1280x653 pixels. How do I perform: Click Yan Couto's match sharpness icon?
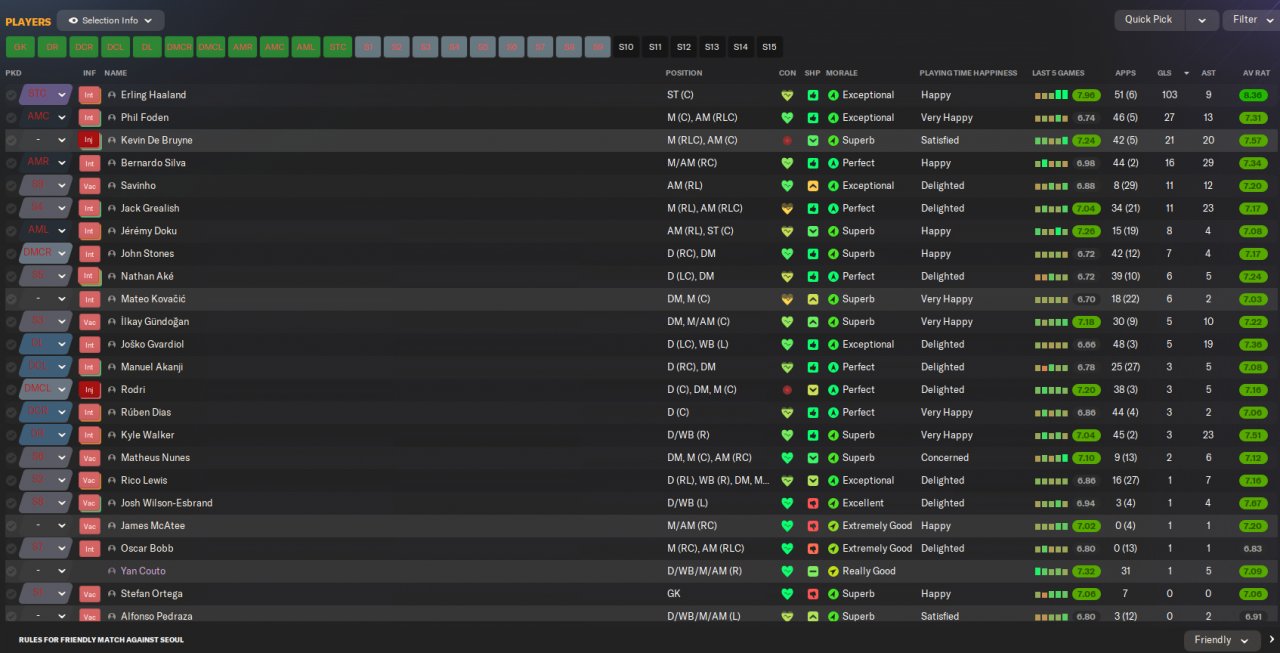[813, 571]
